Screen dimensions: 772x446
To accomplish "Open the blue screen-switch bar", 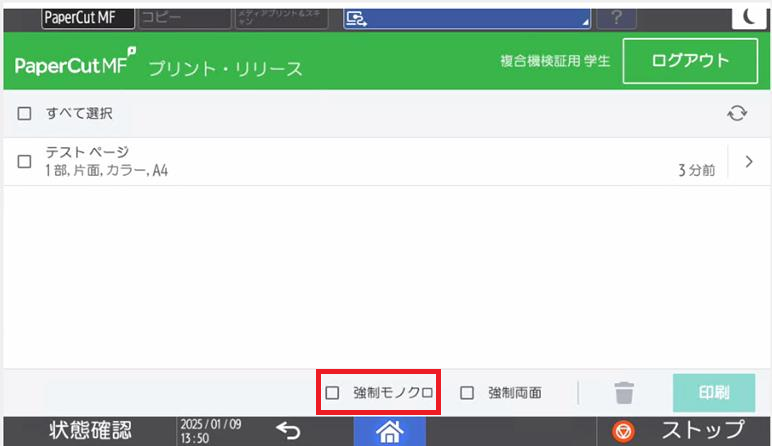I will click(467, 18).
